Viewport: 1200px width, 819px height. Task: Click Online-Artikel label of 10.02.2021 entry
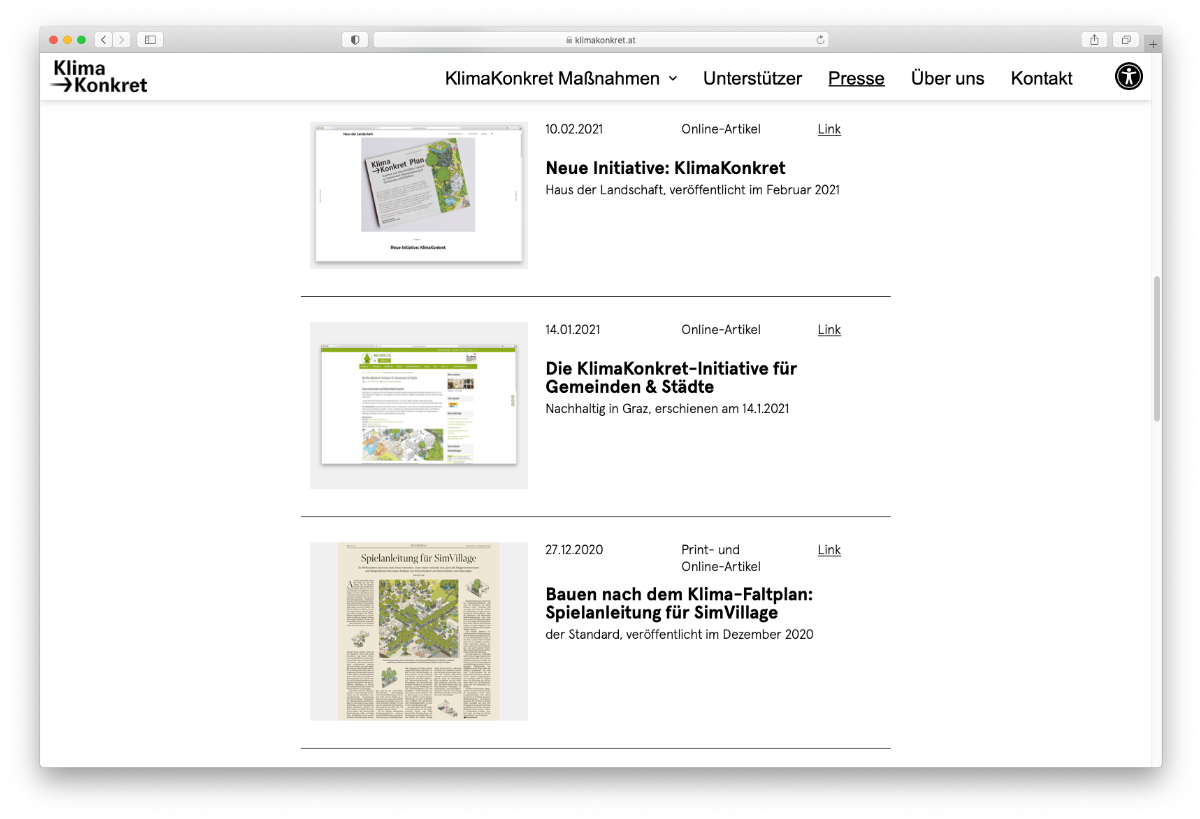721,129
